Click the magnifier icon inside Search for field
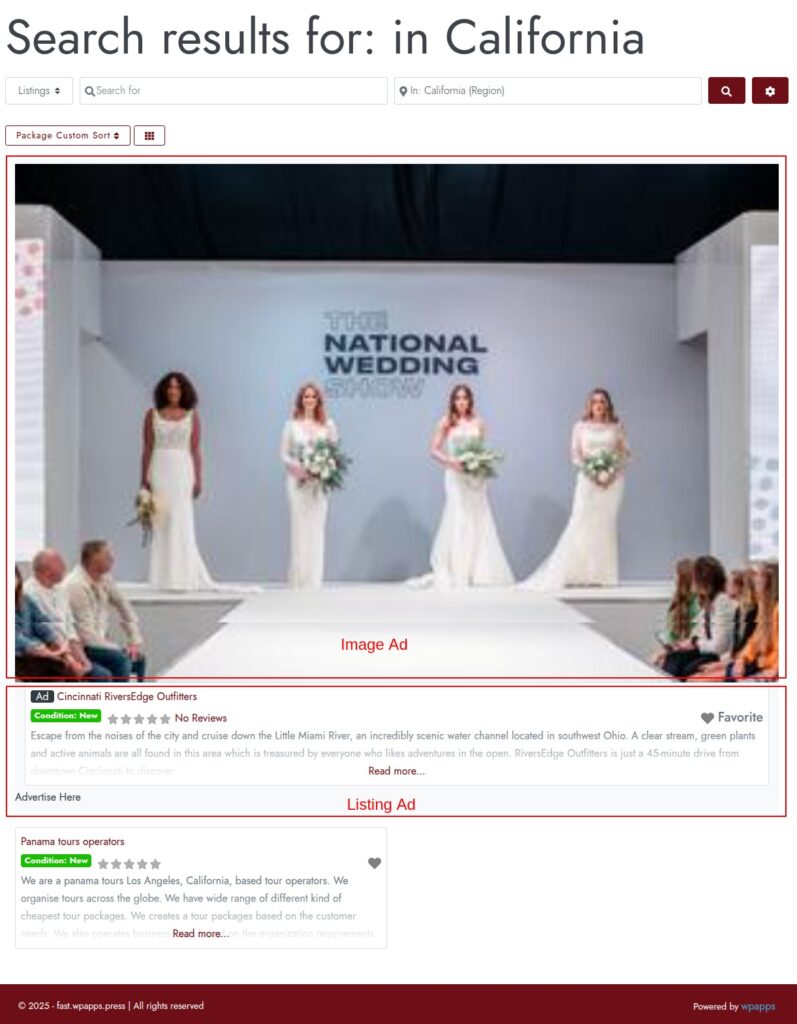Image resolution: width=797 pixels, height=1024 pixels. 89,91
